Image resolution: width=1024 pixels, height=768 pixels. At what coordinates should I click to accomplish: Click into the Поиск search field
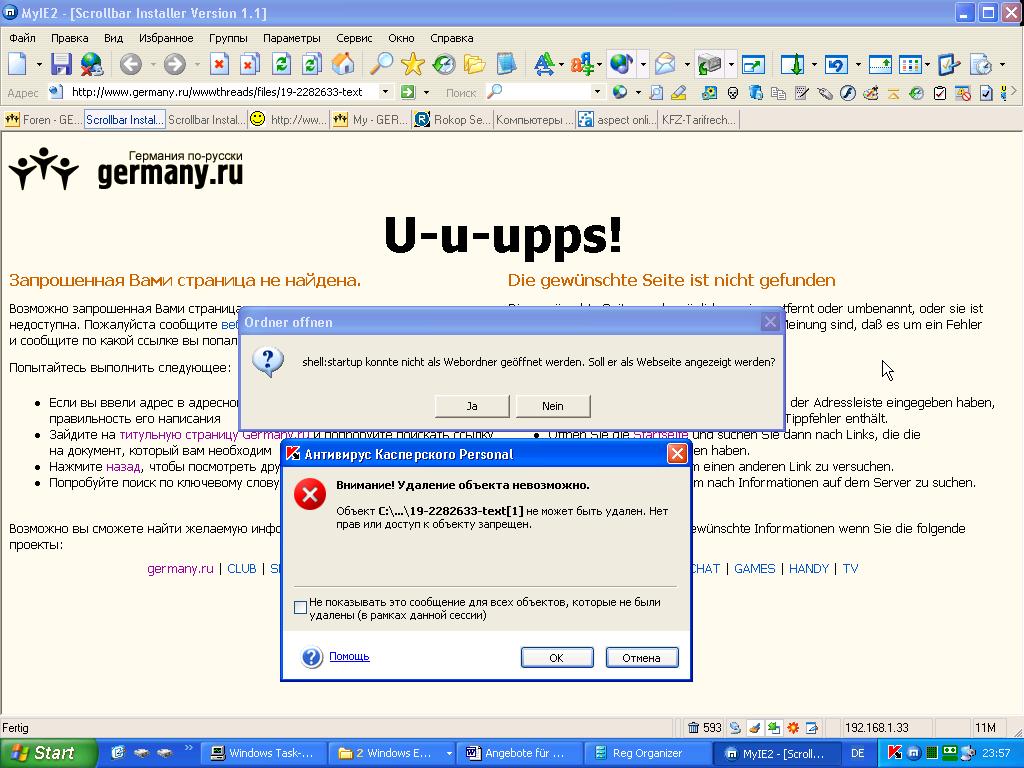pos(543,92)
